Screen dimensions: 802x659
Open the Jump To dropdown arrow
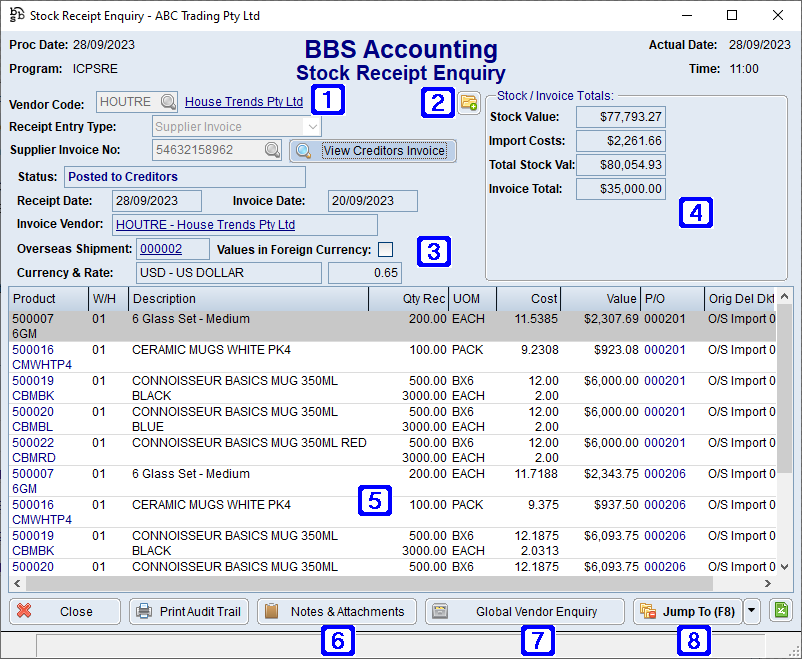pos(751,611)
